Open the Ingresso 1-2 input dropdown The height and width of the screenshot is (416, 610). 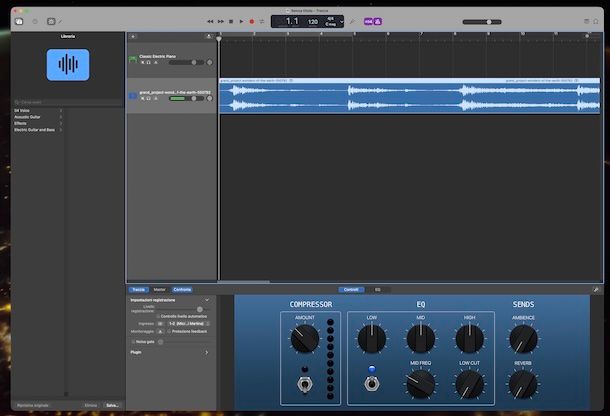tap(189, 324)
